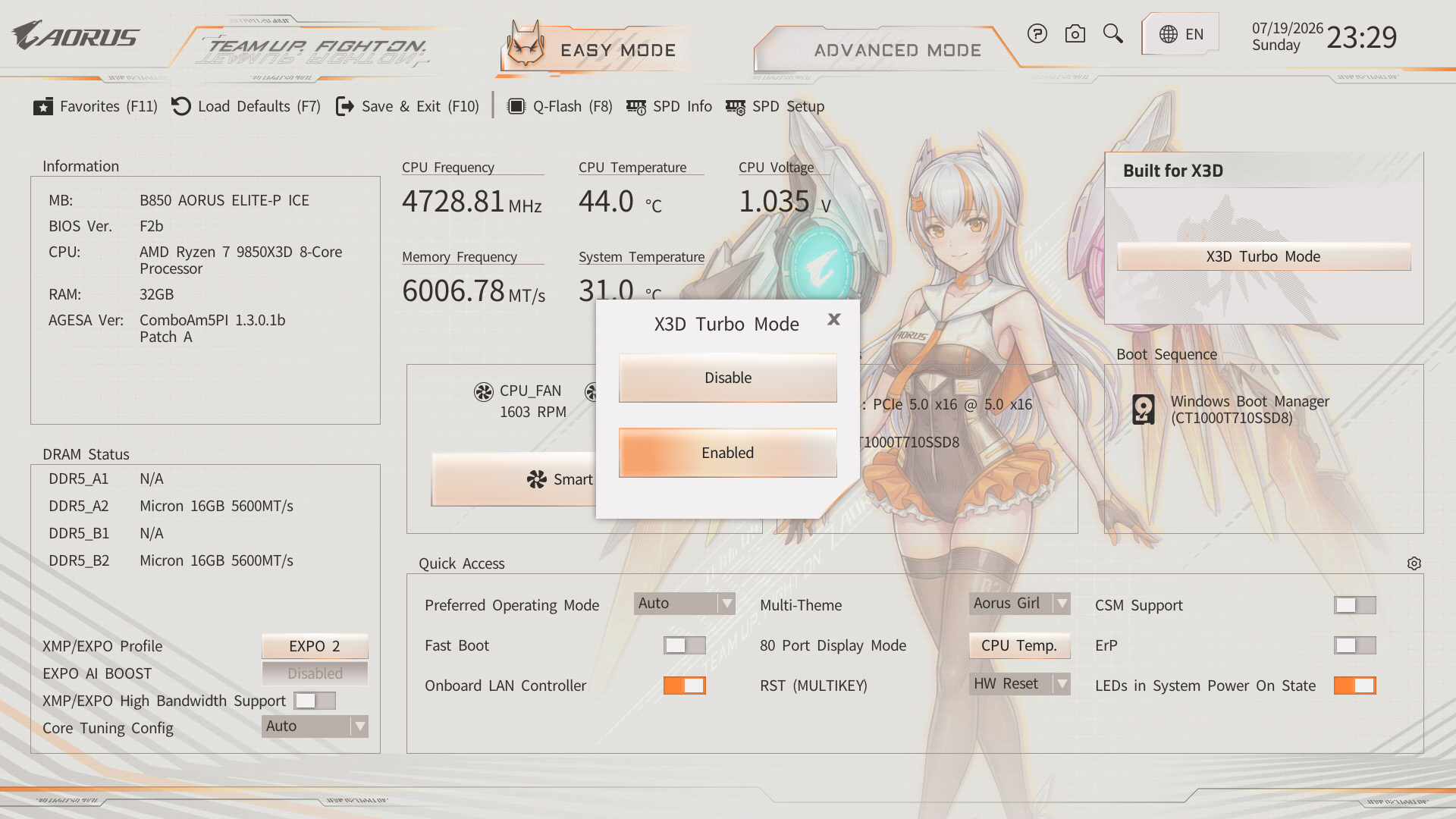
Task: Toggle ErP switch
Action: (x=1355, y=645)
